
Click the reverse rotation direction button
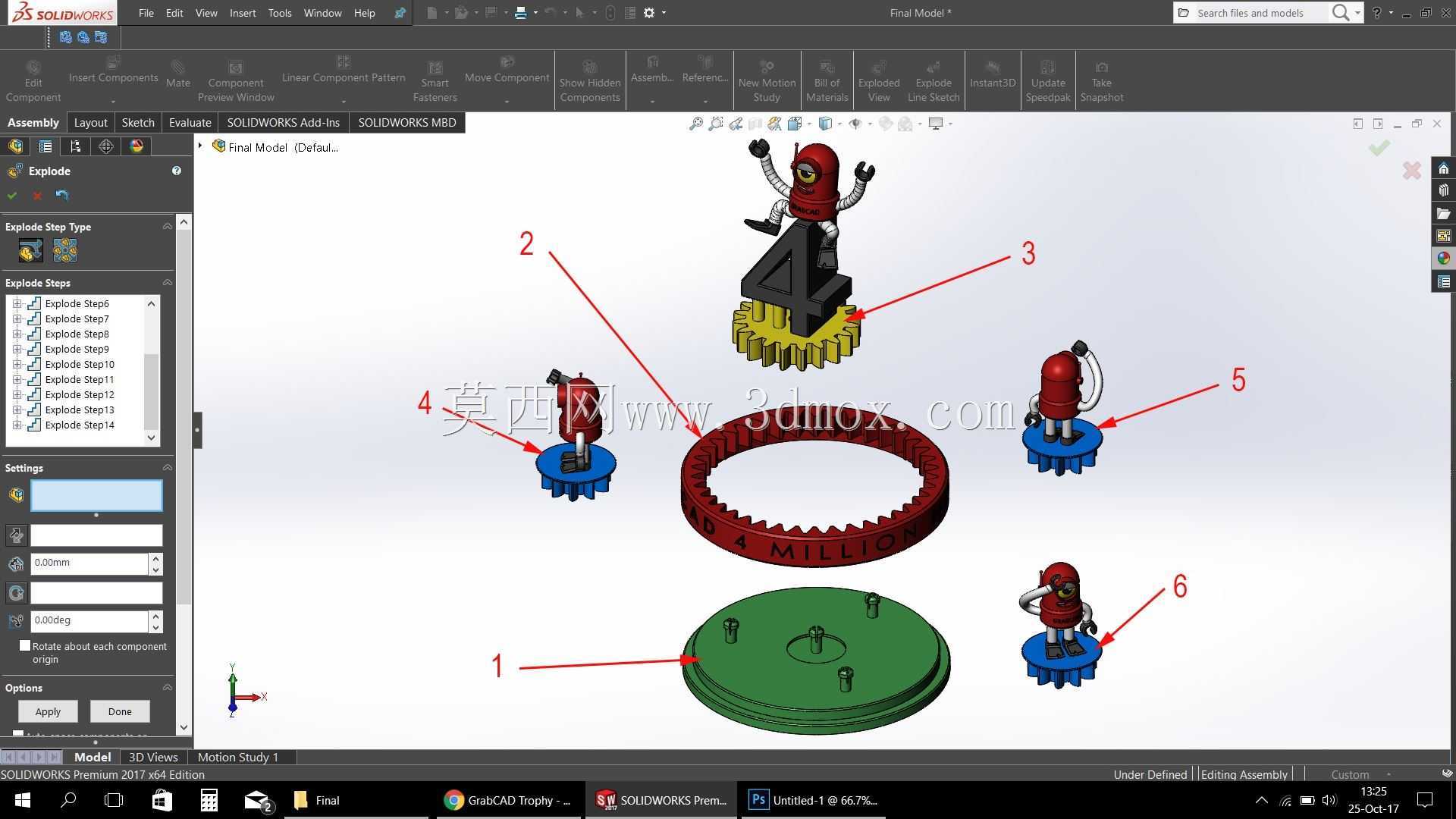pos(16,593)
